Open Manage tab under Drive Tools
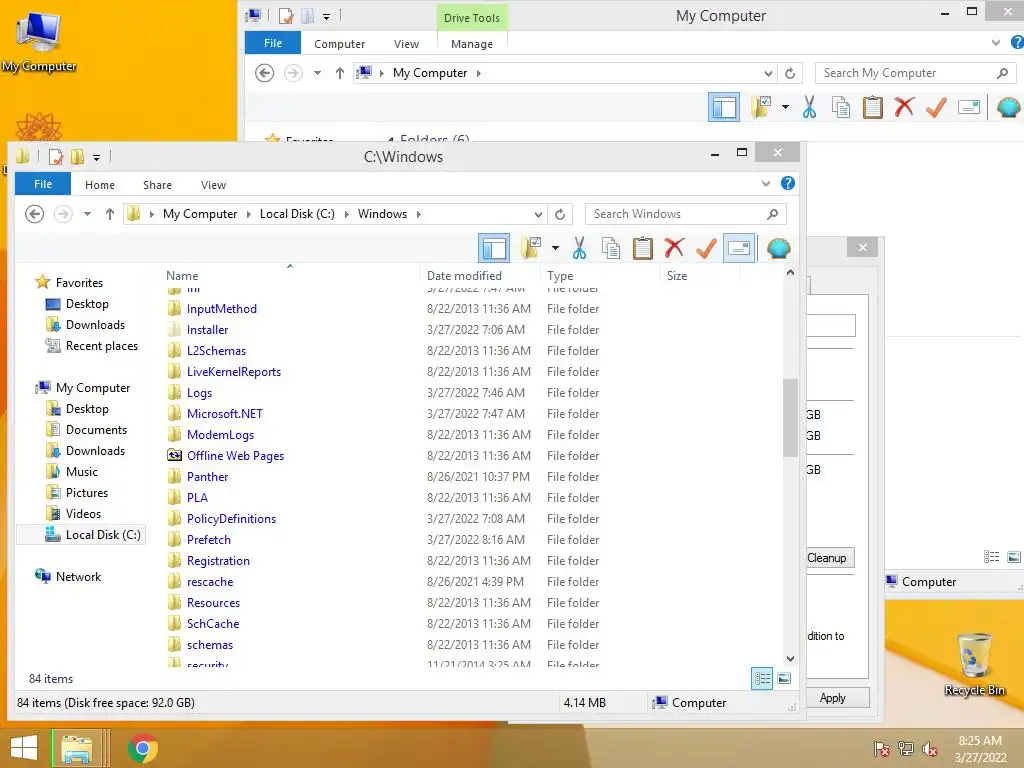Viewport: 1024px width, 768px height. click(x=472, y=44)
